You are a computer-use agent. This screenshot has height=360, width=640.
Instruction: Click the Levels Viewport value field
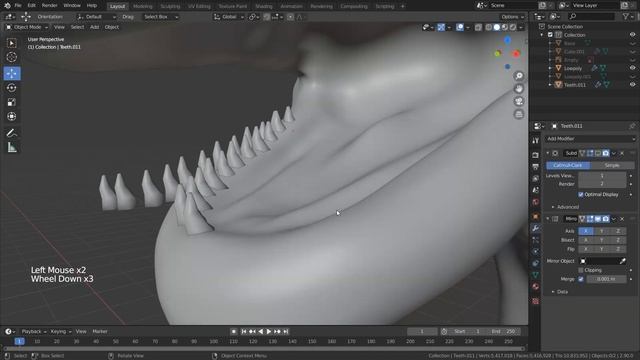[602, 176]
